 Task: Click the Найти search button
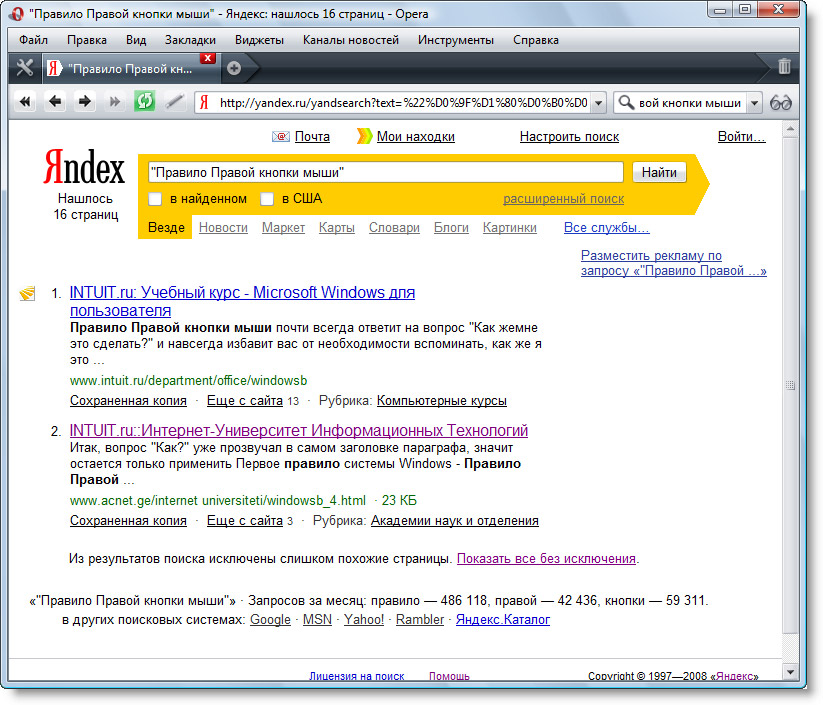point(659,172)
